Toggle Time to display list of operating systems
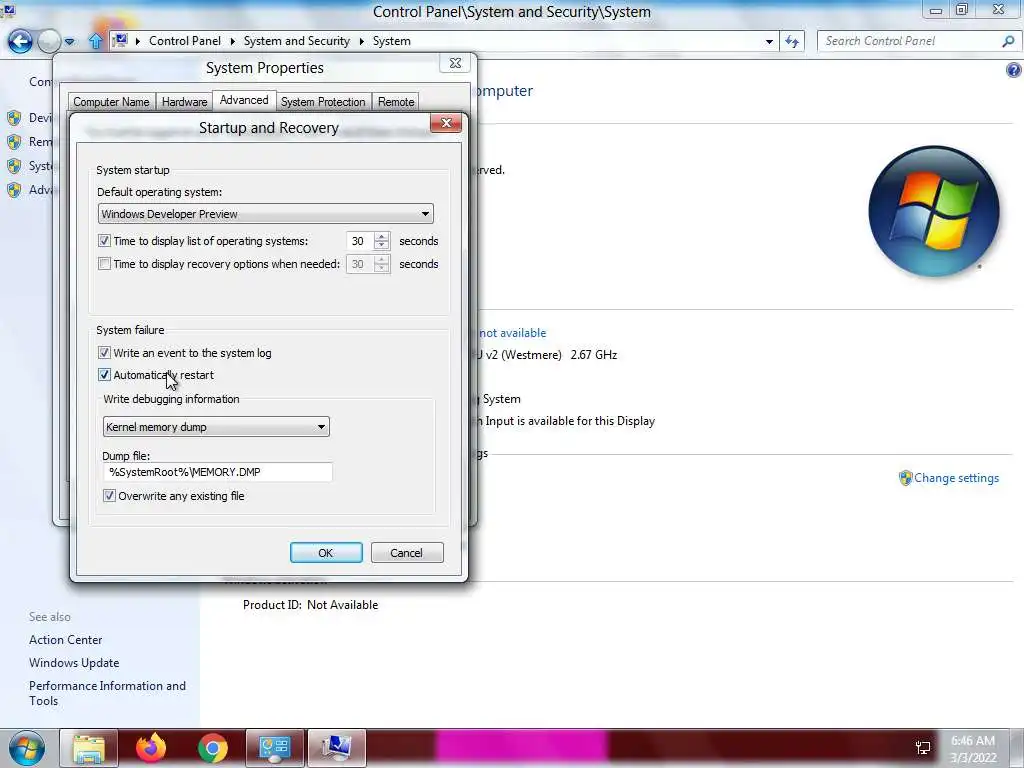The height and width of the screenshot is (768, 1024). 104,241
